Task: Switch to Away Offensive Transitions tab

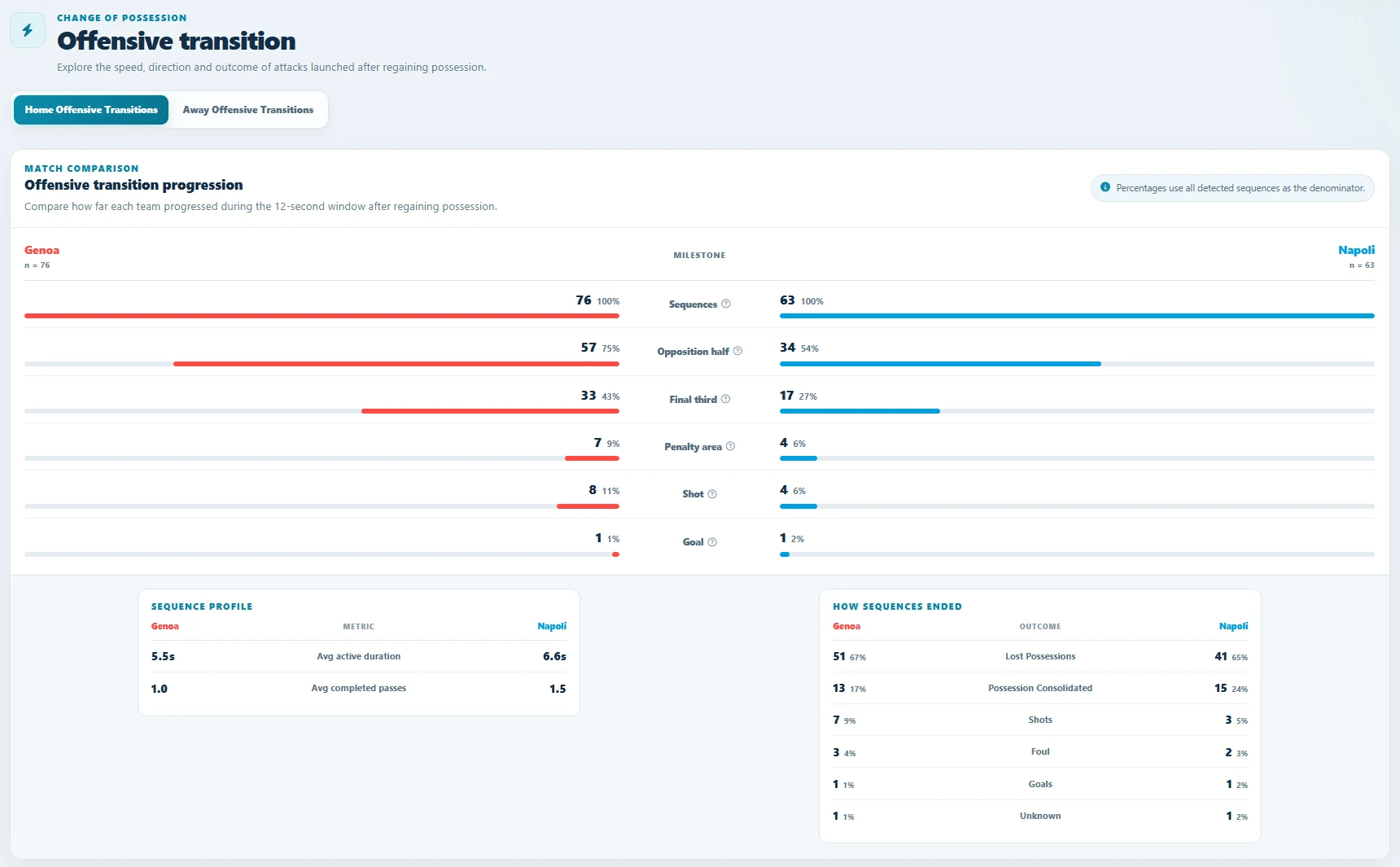Action: 248,110
